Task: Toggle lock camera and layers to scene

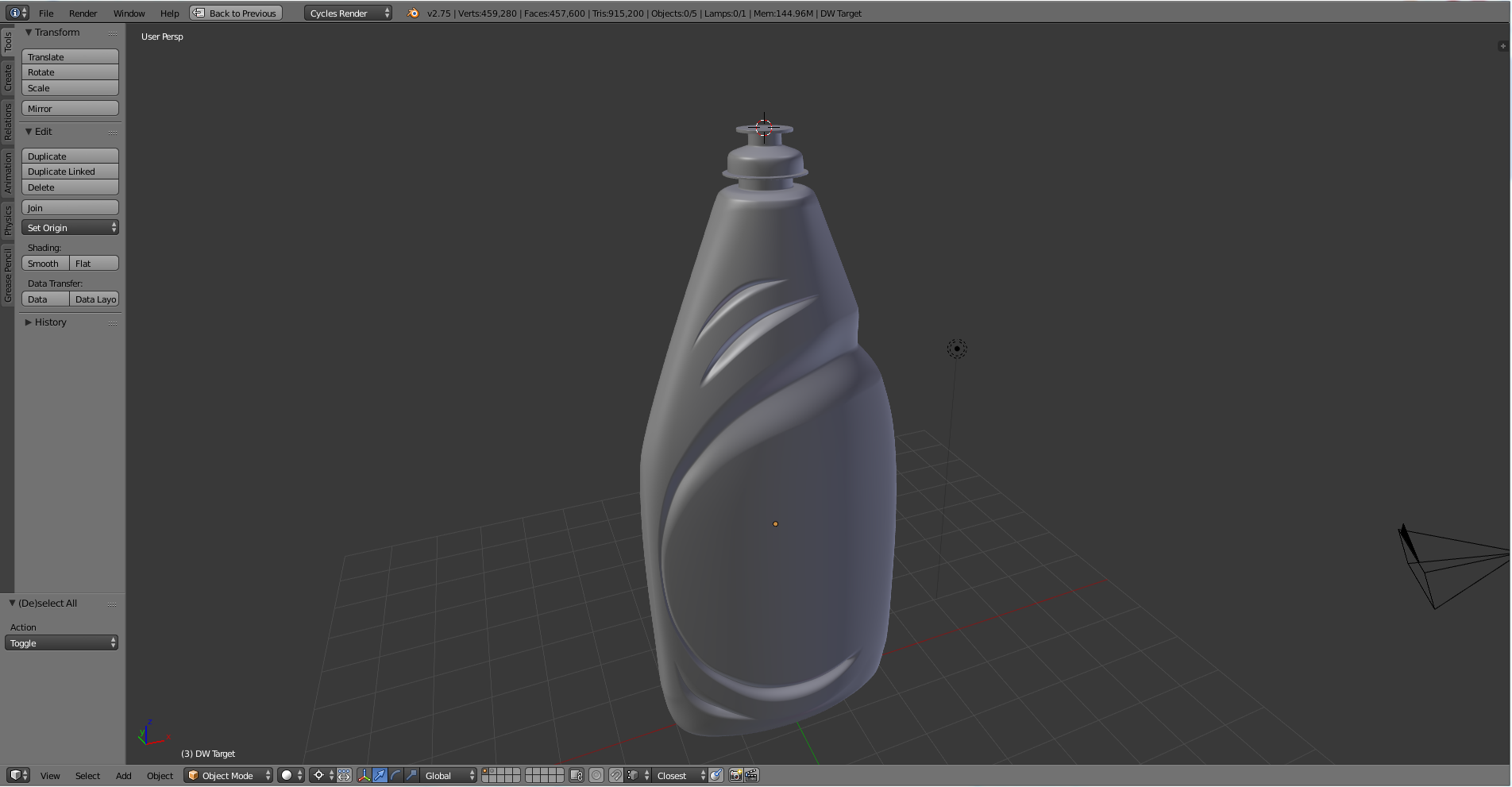Action: pos(577,776)
